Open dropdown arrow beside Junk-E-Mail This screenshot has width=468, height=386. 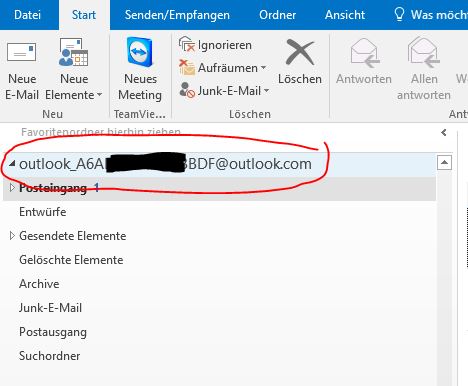pos(266,90)
